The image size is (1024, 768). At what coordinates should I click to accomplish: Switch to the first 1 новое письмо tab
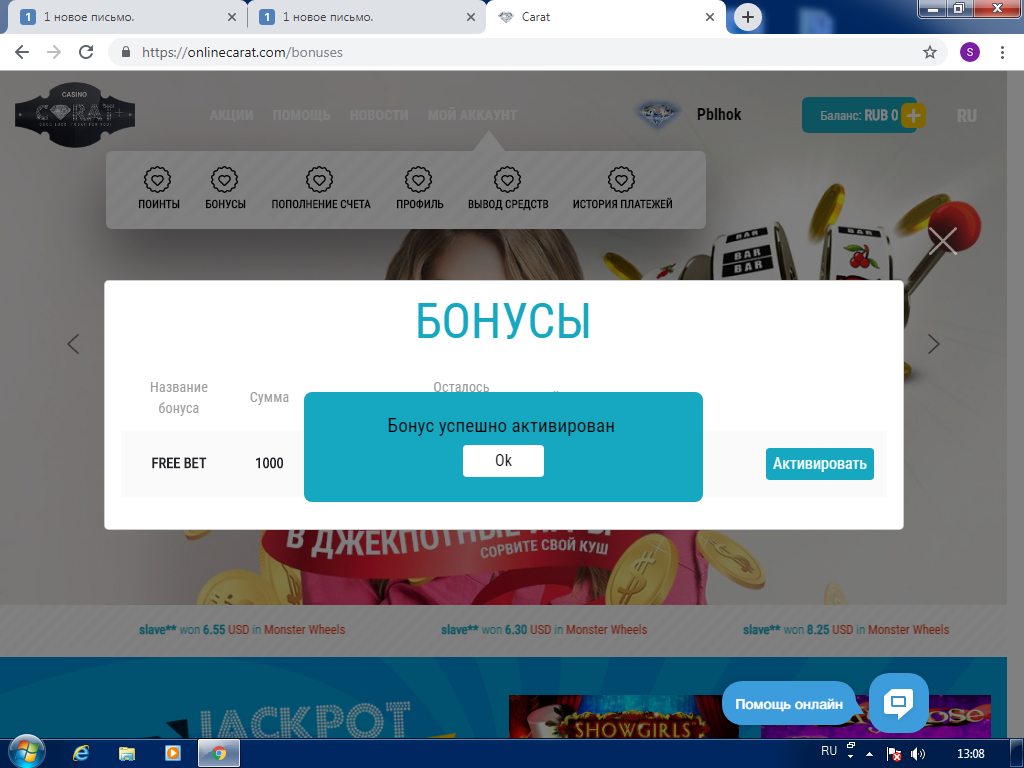tap(127, 17)
